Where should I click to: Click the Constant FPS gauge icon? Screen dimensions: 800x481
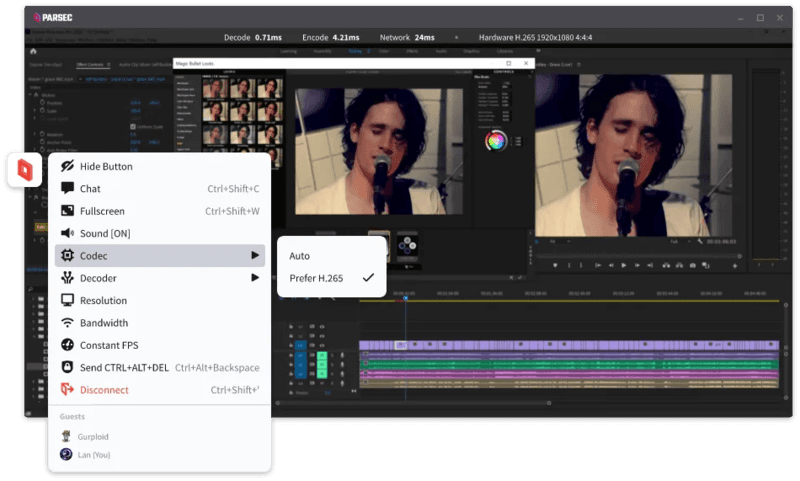(67, 345)
